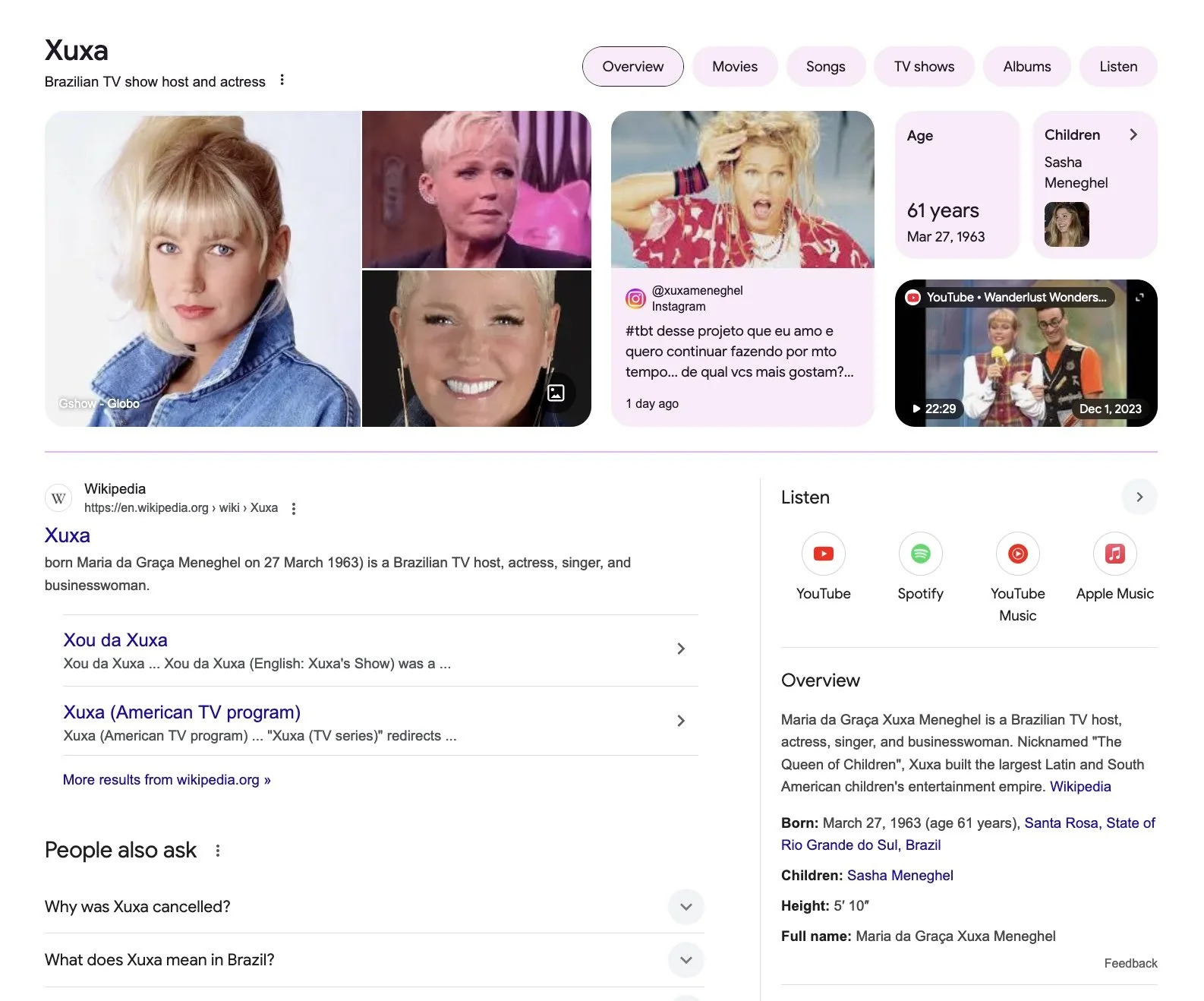
Task: Open the Xou da Xuxa chevron arrow
Action: [x=681, y=648]
